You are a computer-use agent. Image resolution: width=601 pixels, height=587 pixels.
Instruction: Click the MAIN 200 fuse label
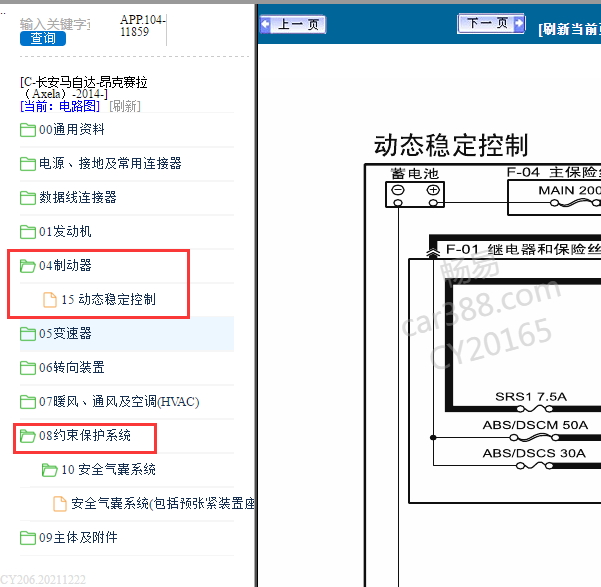[x=569, y=191]
